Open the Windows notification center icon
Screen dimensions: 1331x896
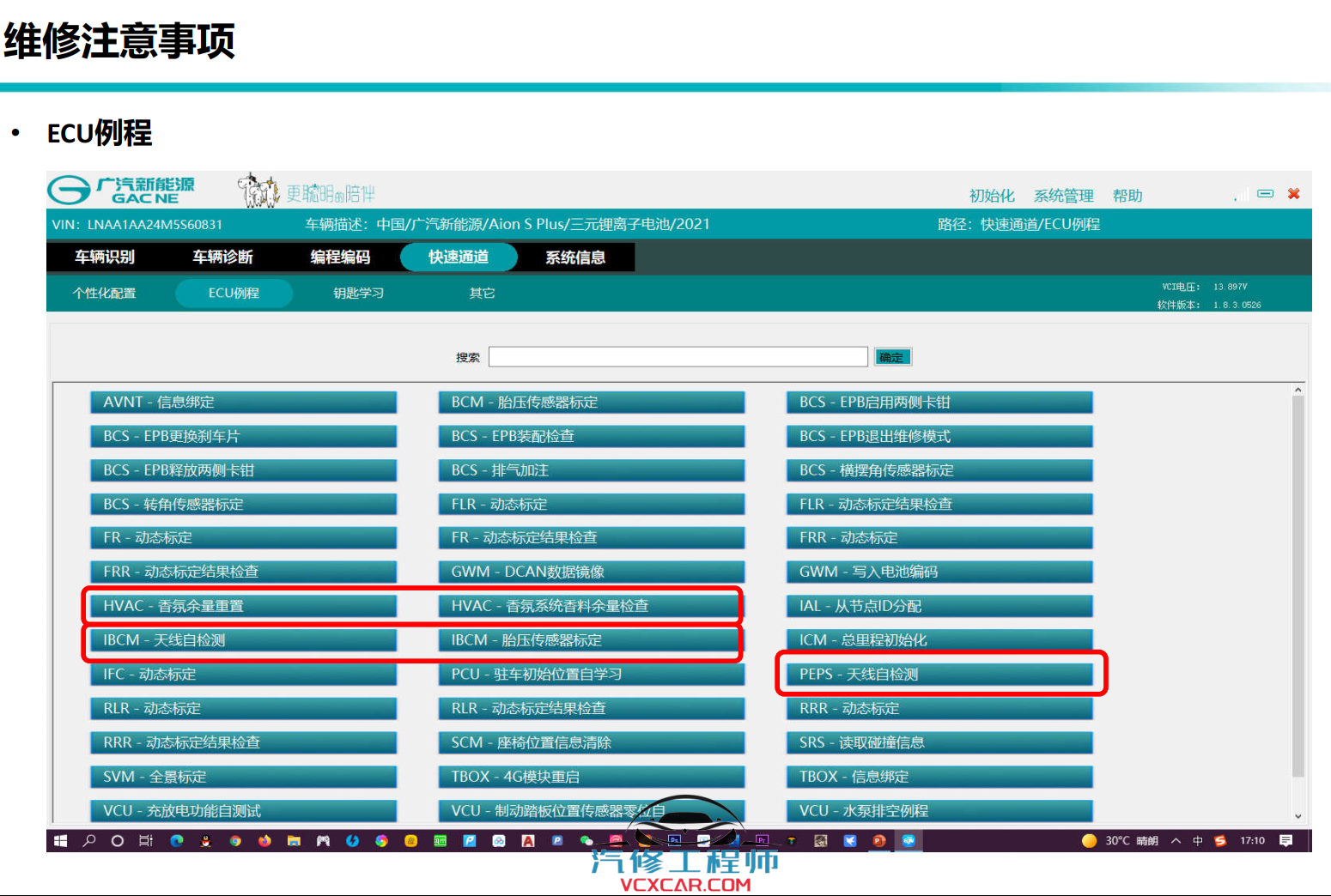[1285, 841]
